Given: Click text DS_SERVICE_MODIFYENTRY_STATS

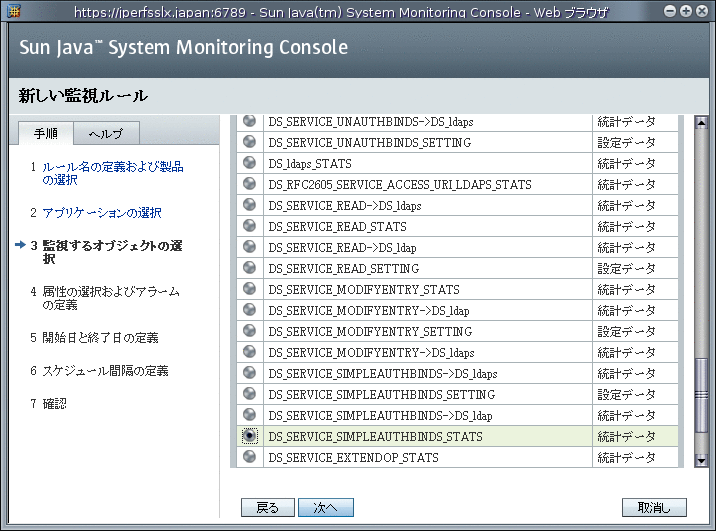Looking at the screenshot, I should (x=363, y=289).
